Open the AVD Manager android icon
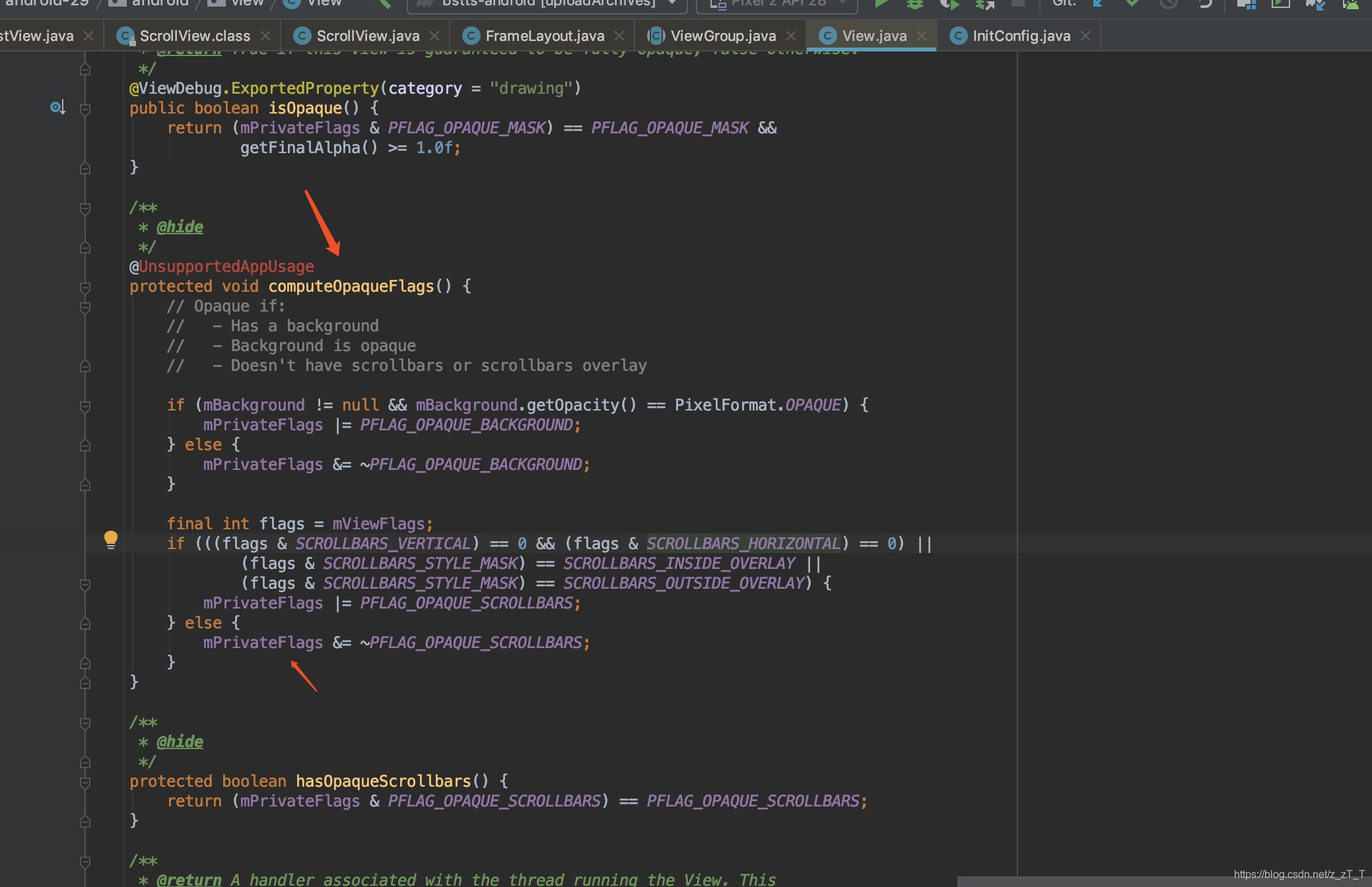 1350,4
